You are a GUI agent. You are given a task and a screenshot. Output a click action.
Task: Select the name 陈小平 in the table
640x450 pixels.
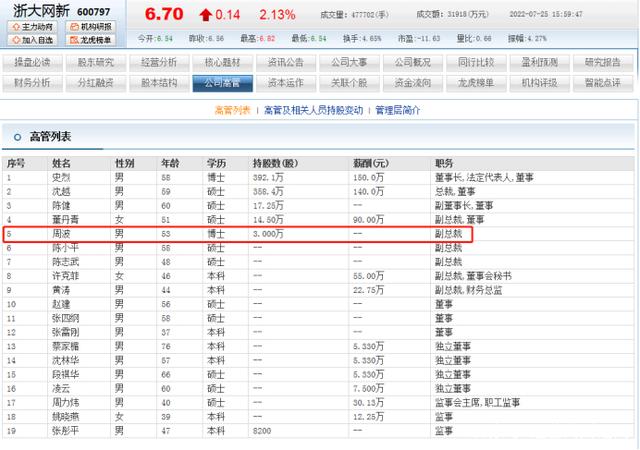point(65,248)
